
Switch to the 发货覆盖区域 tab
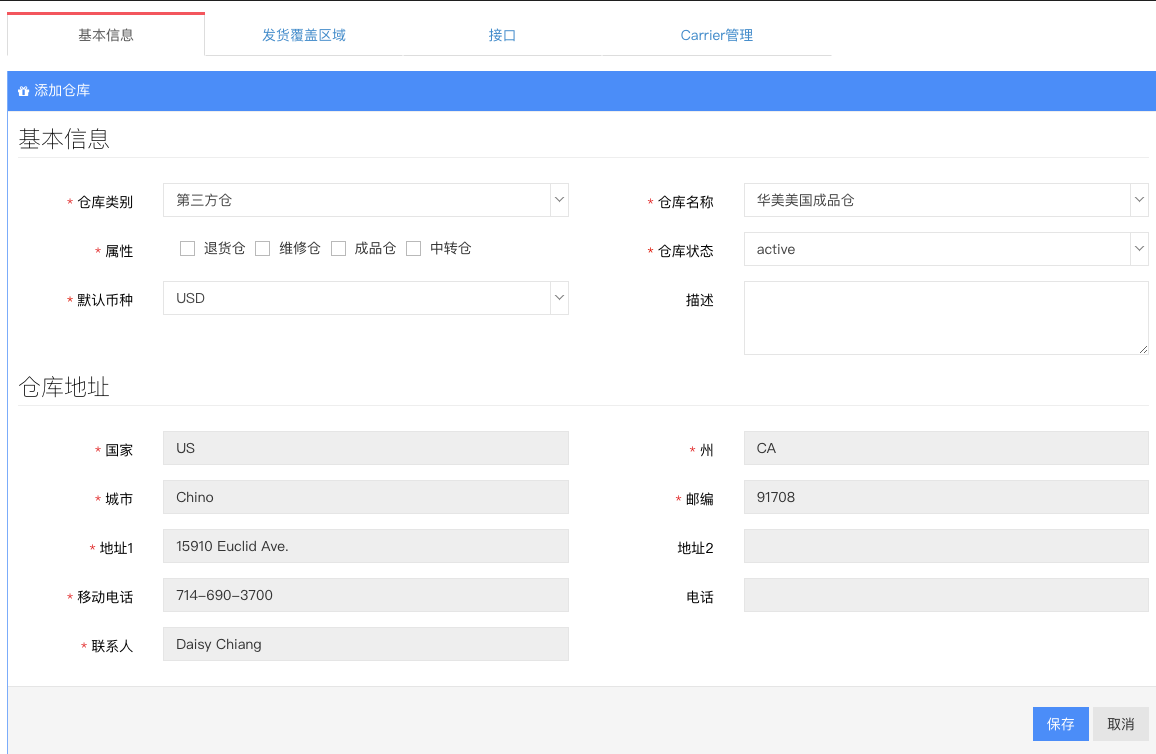(304, 35)
